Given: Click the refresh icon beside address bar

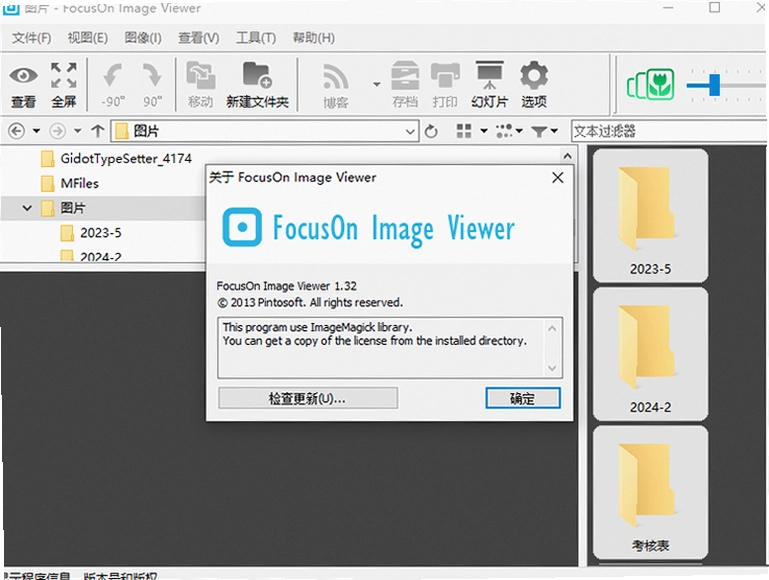Looking at the screenshot, I should coord(431,131).
